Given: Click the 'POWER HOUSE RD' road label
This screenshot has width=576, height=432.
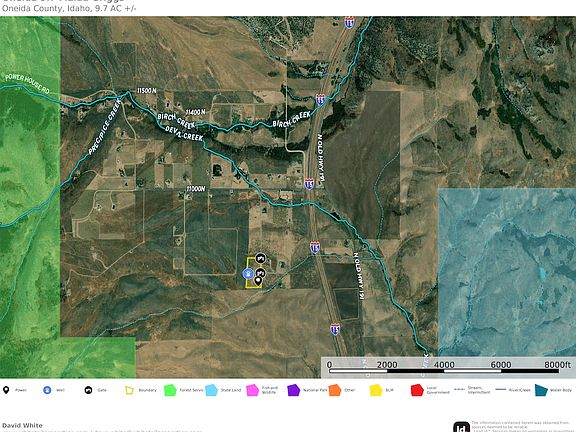Looking at the screenshot, I should (x=27, y=83).
